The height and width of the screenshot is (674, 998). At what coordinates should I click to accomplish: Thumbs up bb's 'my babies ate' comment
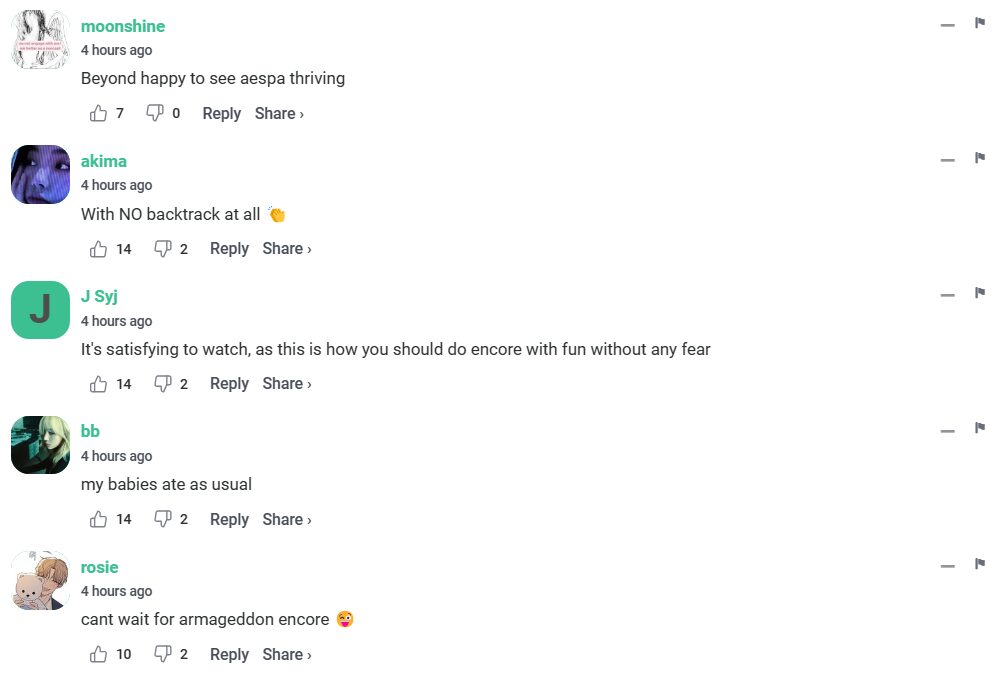[x=98, y=520]
